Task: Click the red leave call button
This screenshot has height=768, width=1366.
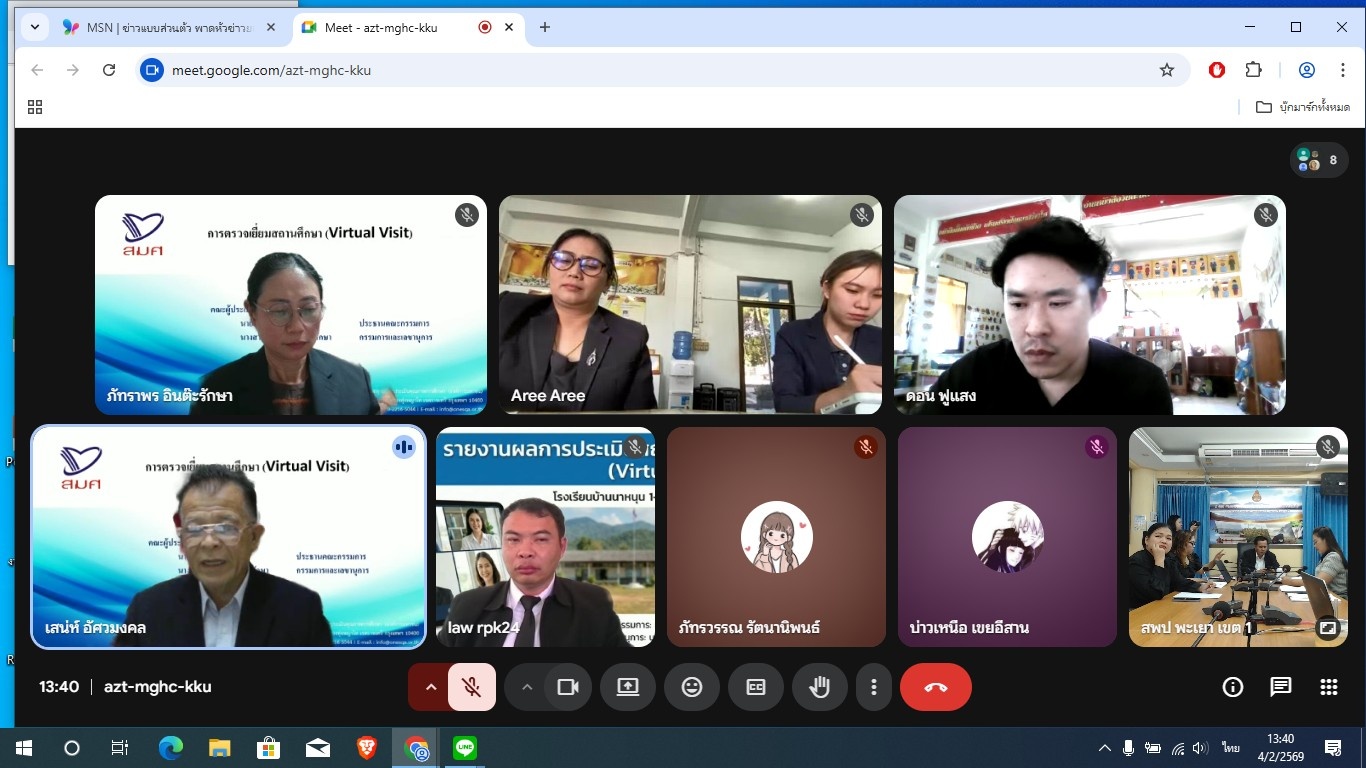Action: click(935, 687)
